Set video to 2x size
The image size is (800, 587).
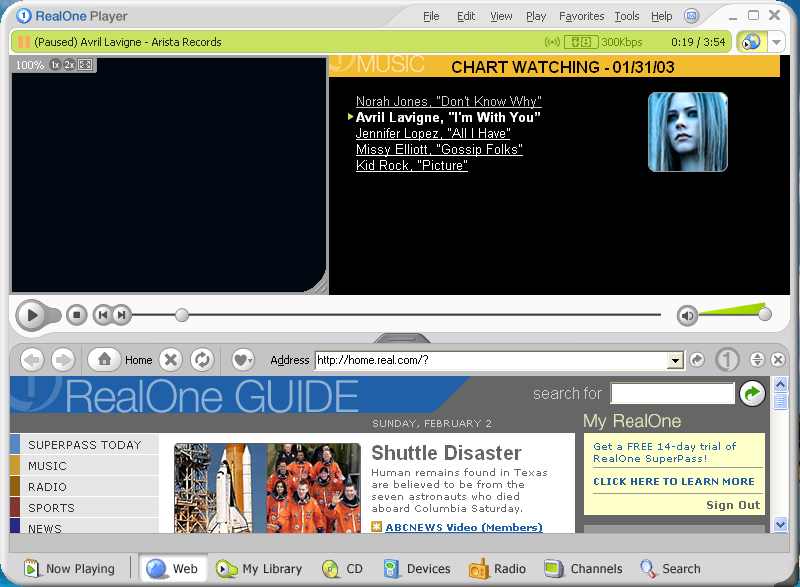coord(69,65)
